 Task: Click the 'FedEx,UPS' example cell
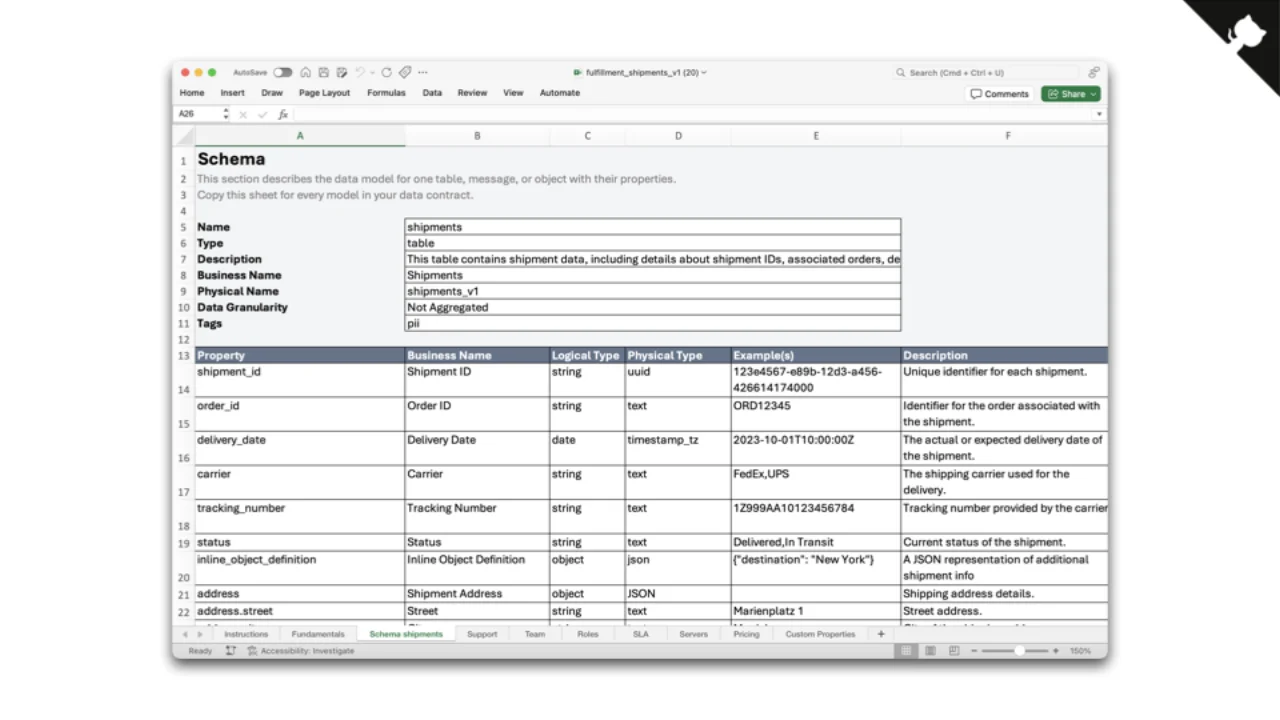tap(816, 482)
